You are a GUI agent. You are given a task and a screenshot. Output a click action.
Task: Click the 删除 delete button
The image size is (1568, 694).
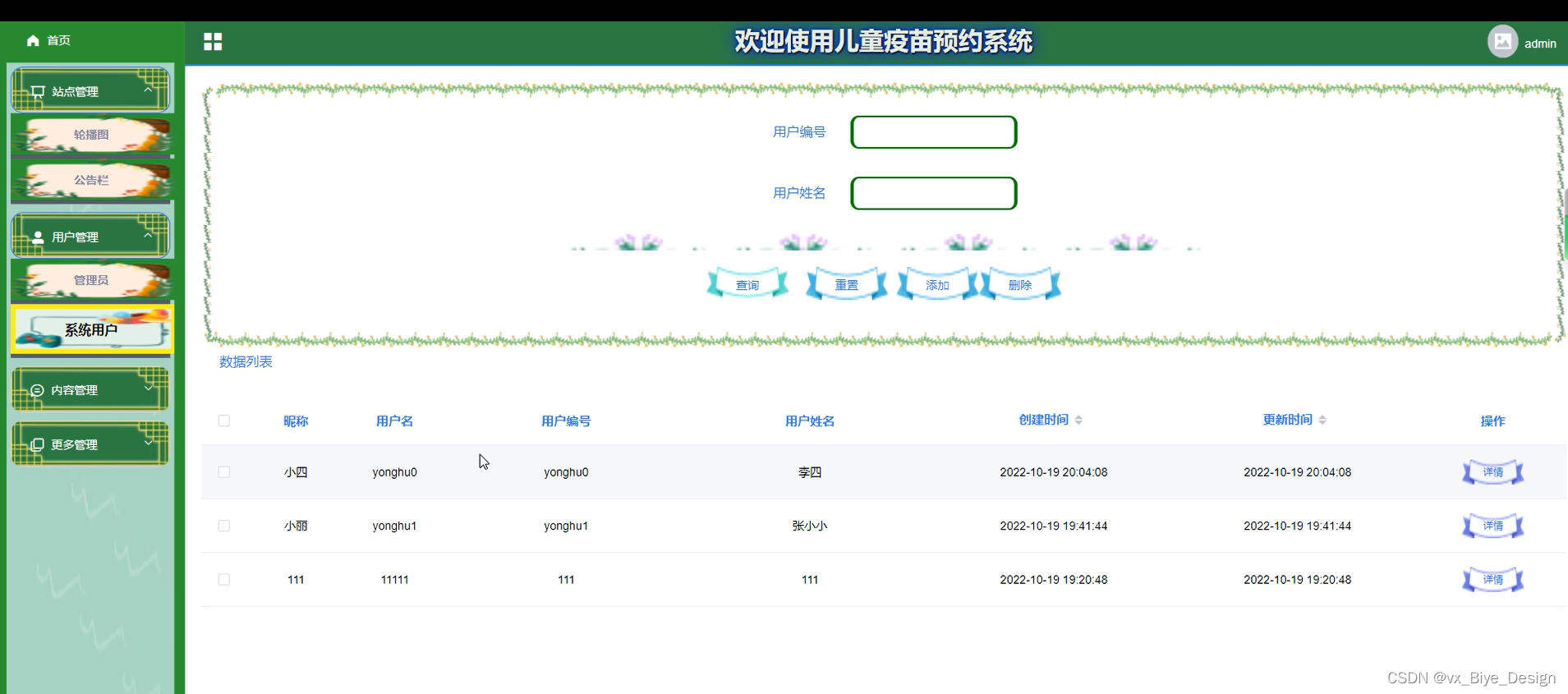[1020, 284]
